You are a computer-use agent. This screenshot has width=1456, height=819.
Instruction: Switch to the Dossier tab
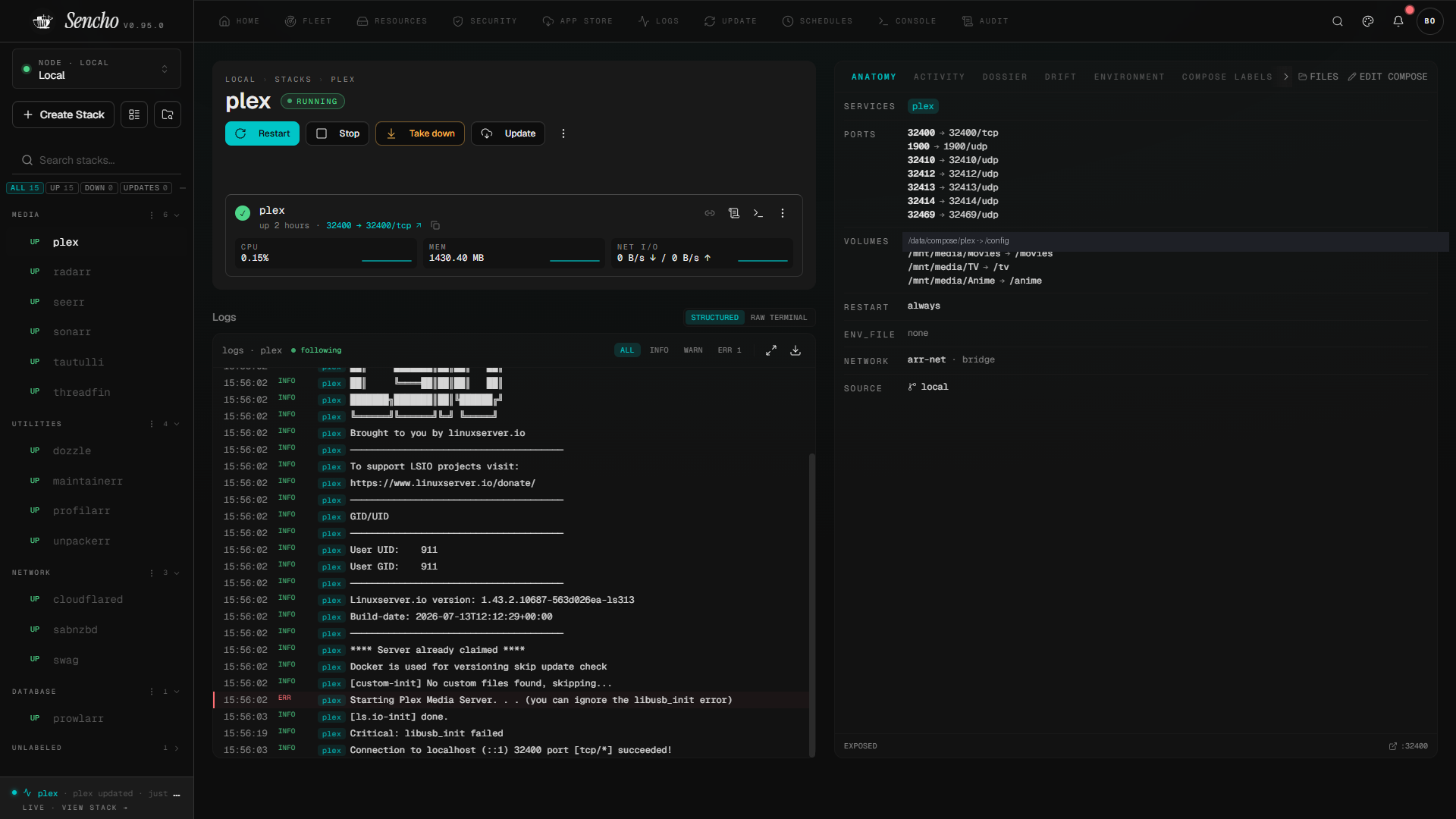point(1005,77)
